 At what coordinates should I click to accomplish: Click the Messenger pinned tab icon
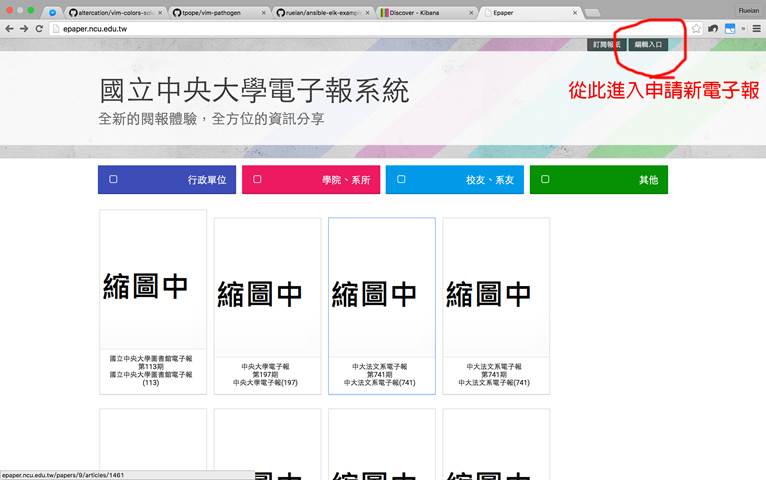point(52,13)
